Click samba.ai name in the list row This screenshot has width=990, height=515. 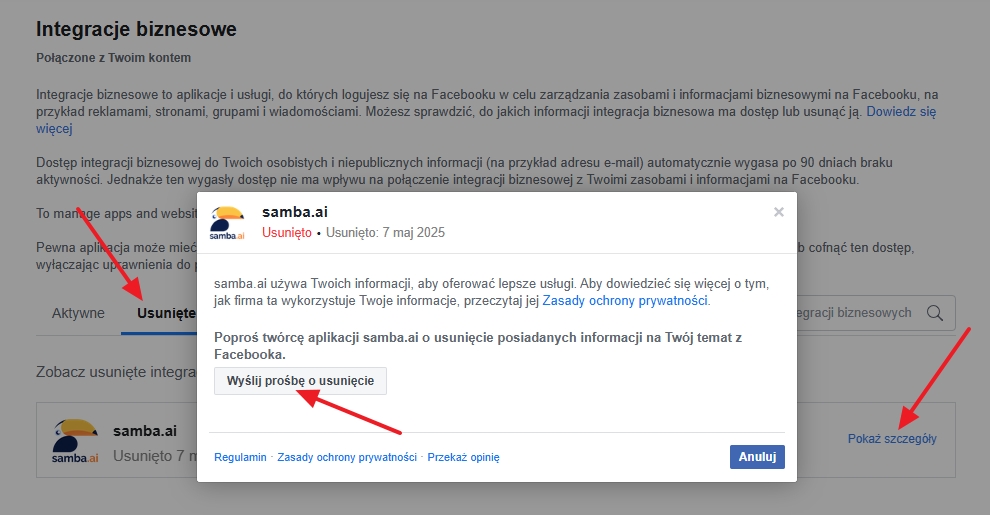145,431
